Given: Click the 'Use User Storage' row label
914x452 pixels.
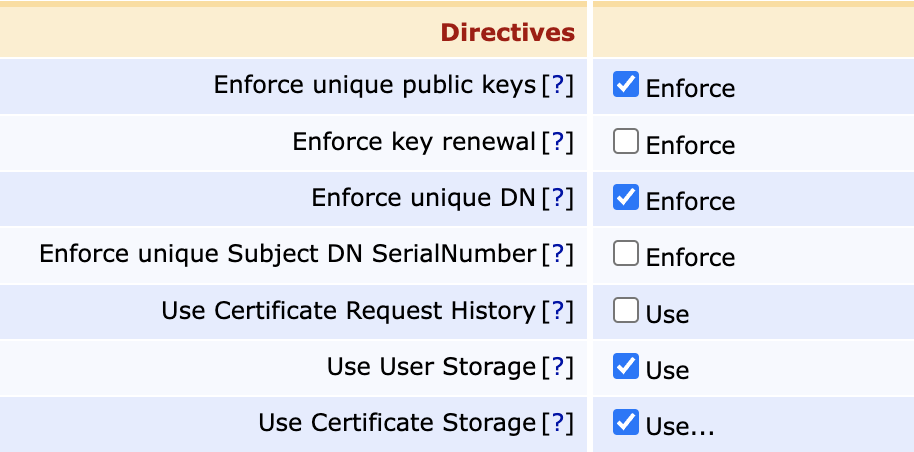Looking at the screenshot, I should coord(431,367).
